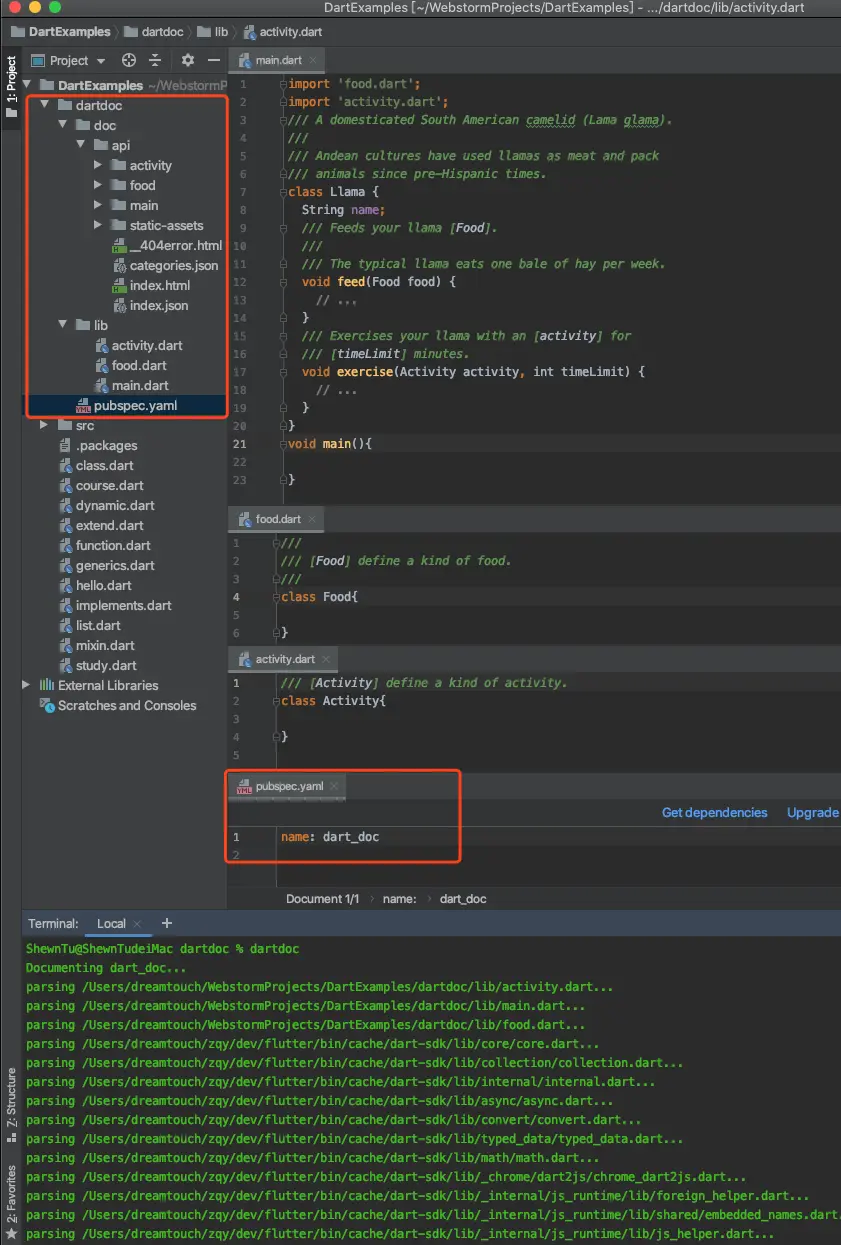Switch to the pubspec.yaml tab

pos(288,787)
